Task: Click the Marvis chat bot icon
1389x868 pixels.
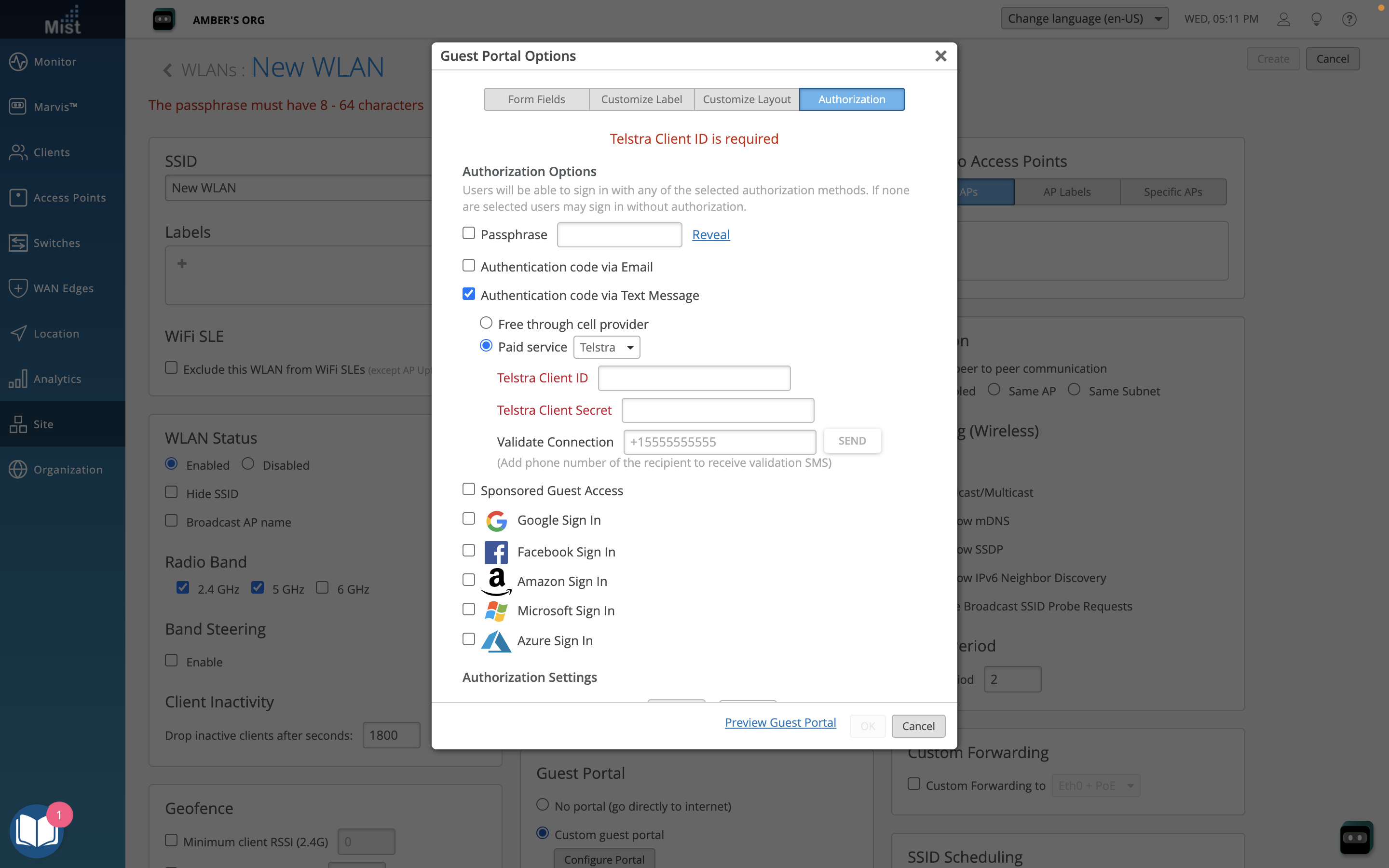Action: (1356, 838)
